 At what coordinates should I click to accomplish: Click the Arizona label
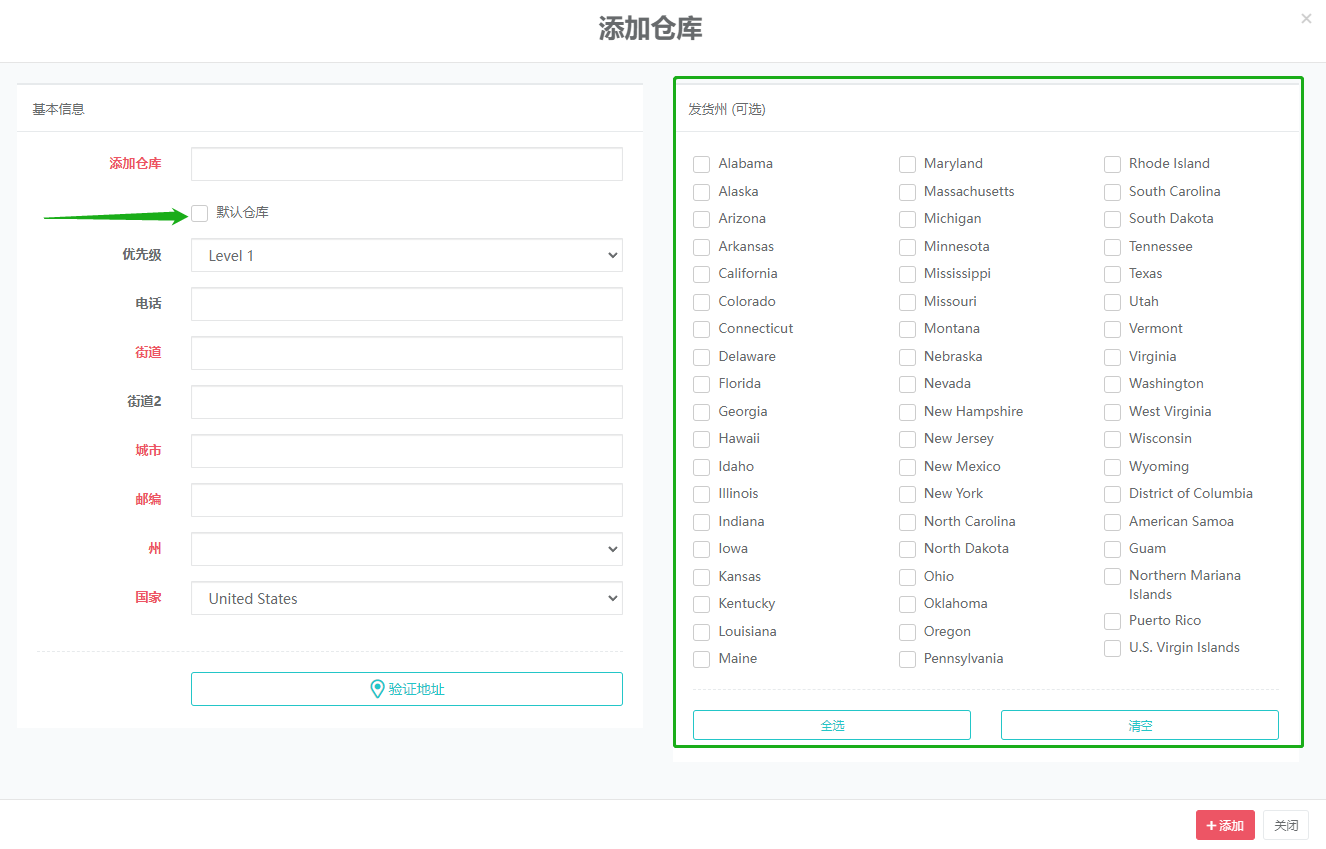point(742,218)
